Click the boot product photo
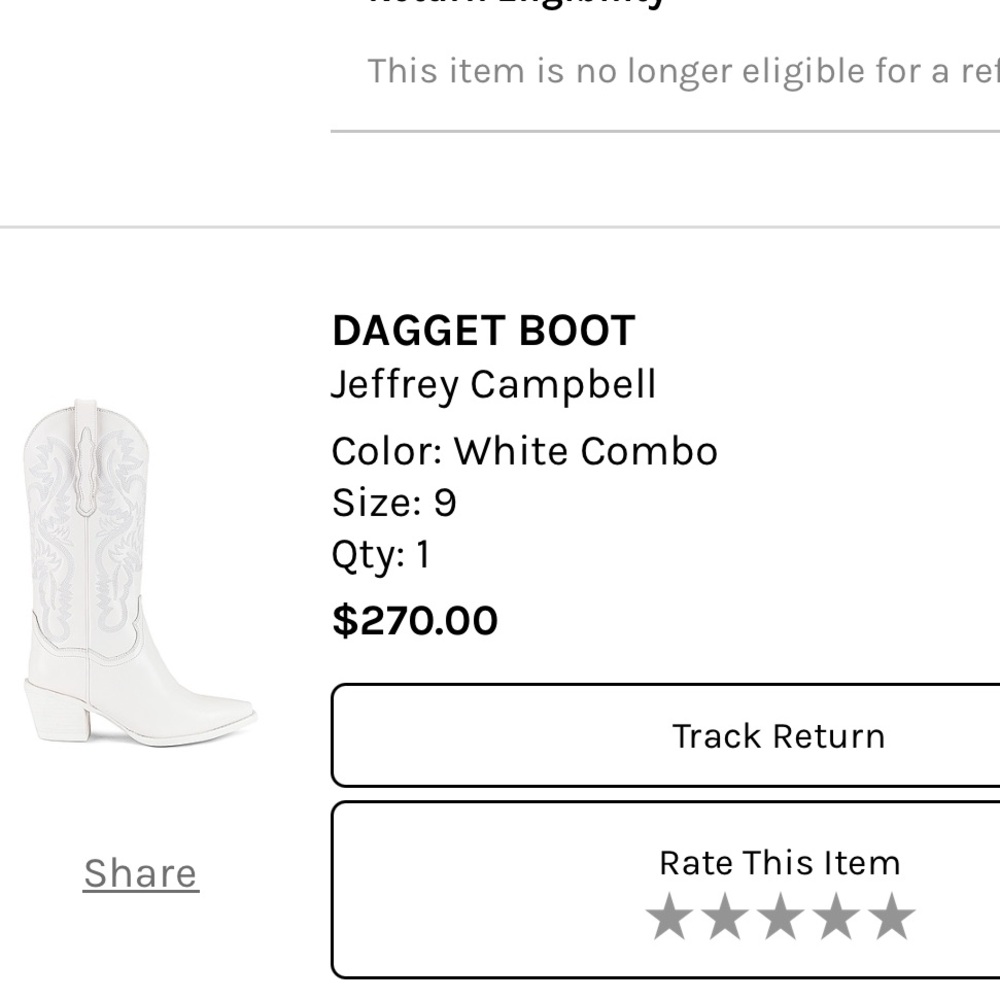 (140, 575)
